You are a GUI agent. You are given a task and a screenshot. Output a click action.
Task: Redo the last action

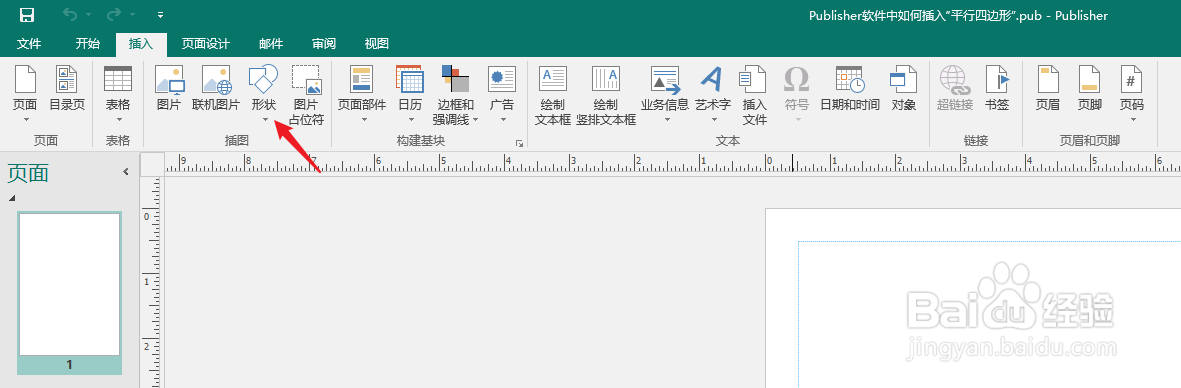point(114,15)
